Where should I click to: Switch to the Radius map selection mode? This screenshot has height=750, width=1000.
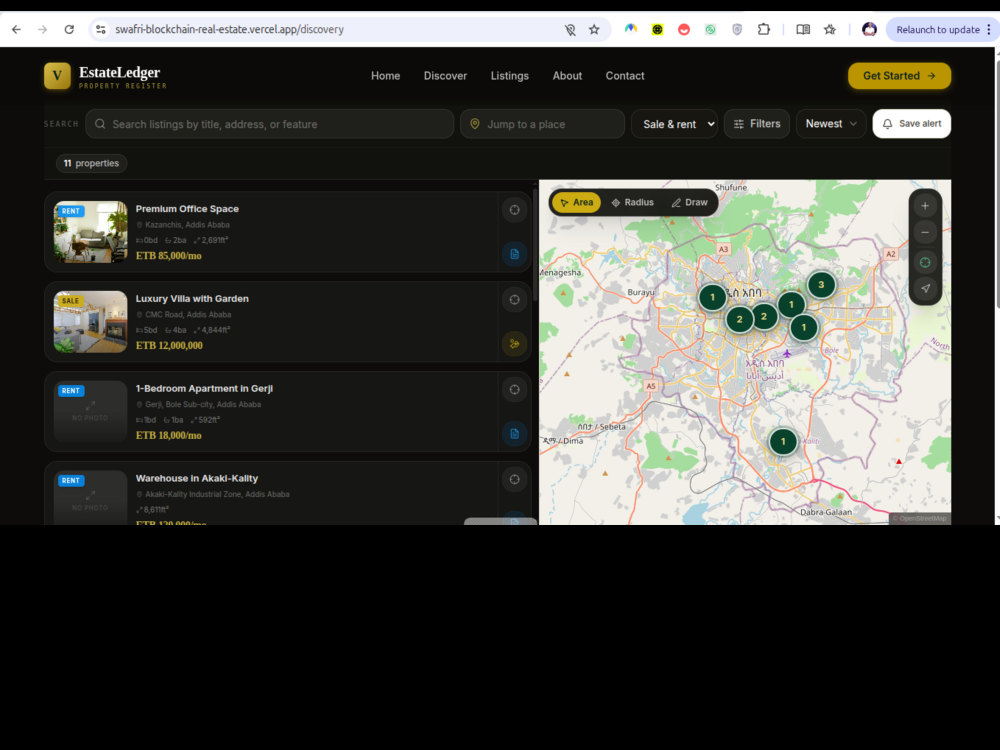(632, 203)
